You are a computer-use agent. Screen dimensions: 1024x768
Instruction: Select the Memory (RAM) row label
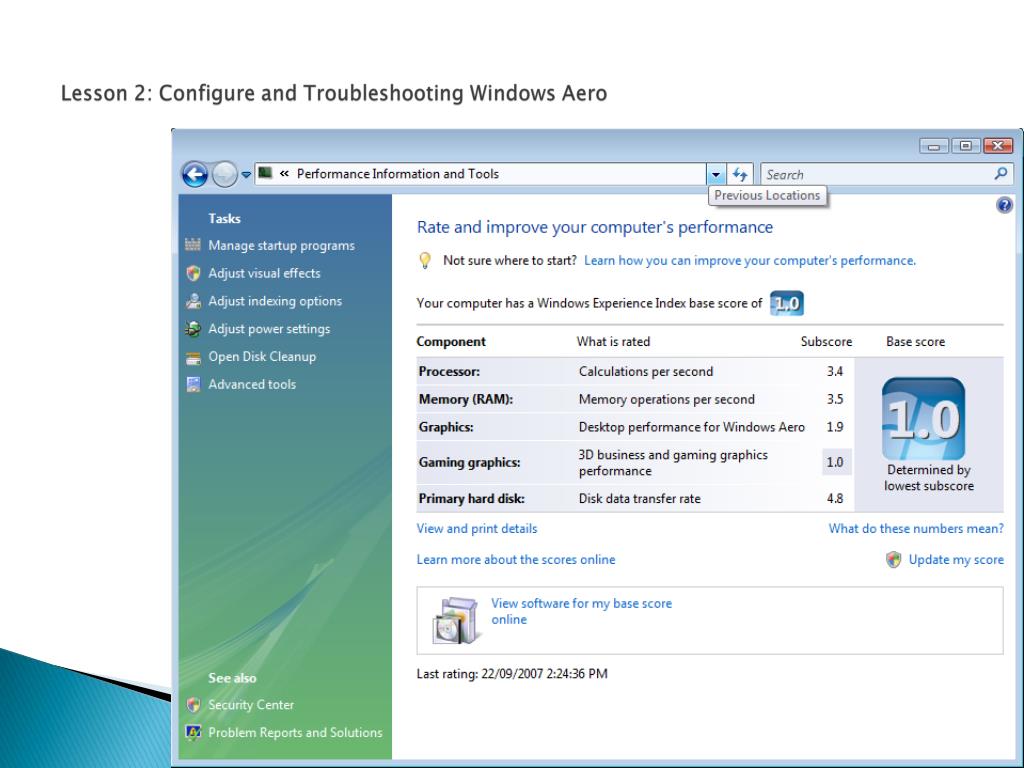coord(466,399)
